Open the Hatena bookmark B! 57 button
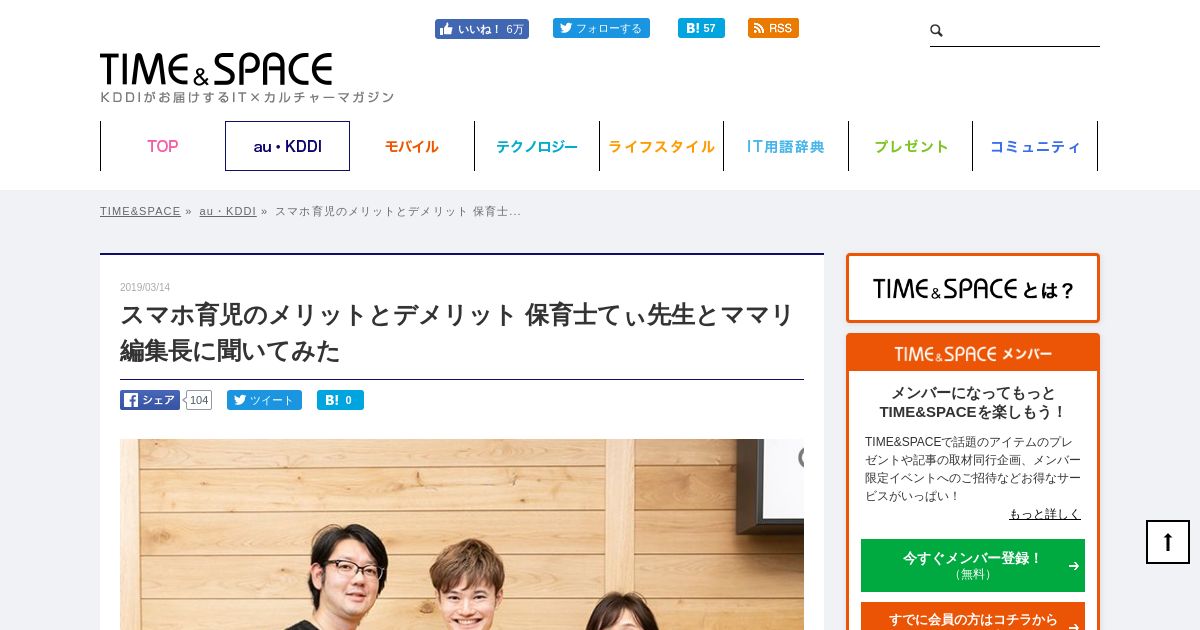Viewport: 1200px width, 630px height. click(701, 28)
